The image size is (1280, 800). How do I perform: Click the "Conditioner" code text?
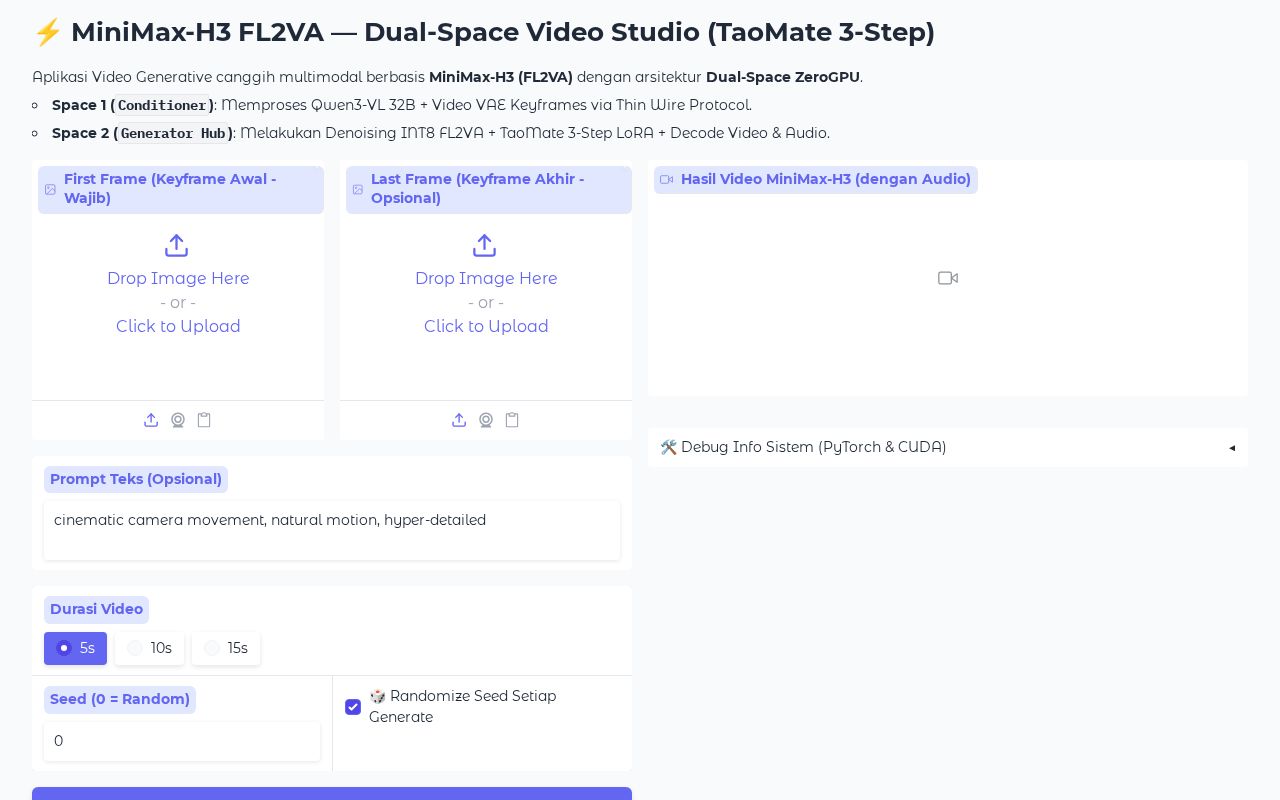[x=162, y=105]
